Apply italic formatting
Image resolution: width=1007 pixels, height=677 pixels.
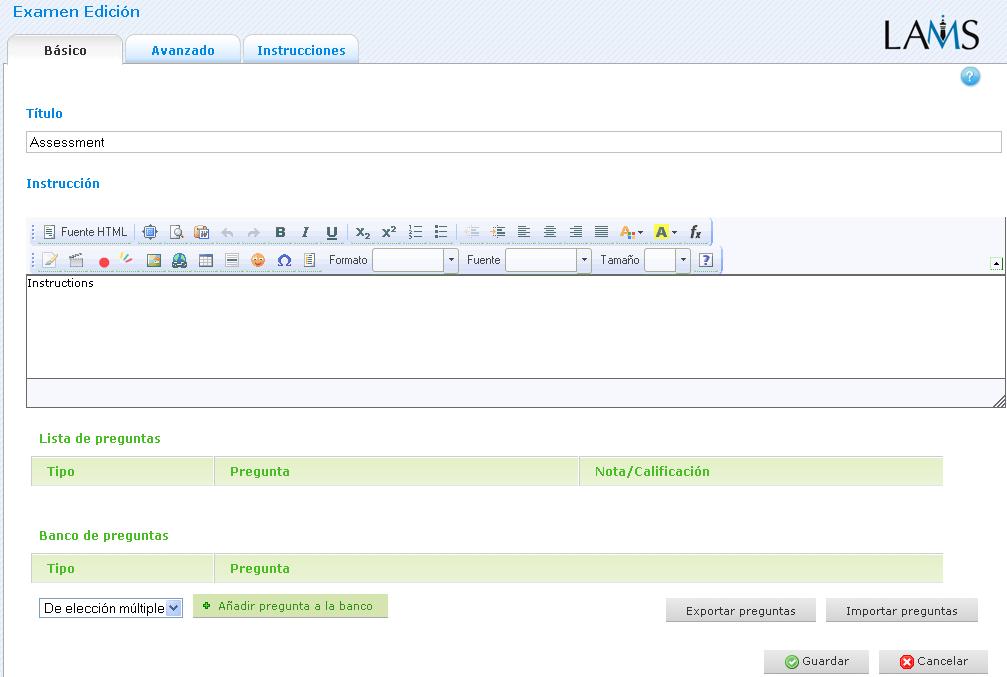click(x=306, y=232)
